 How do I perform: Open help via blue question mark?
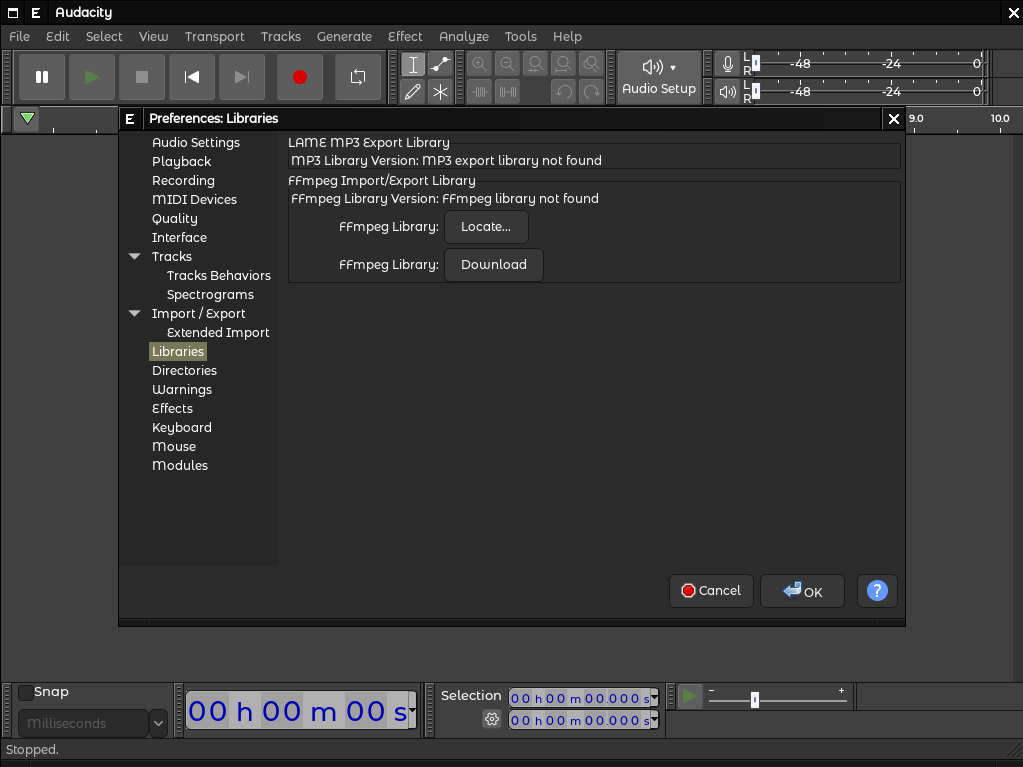pos(877,590)
